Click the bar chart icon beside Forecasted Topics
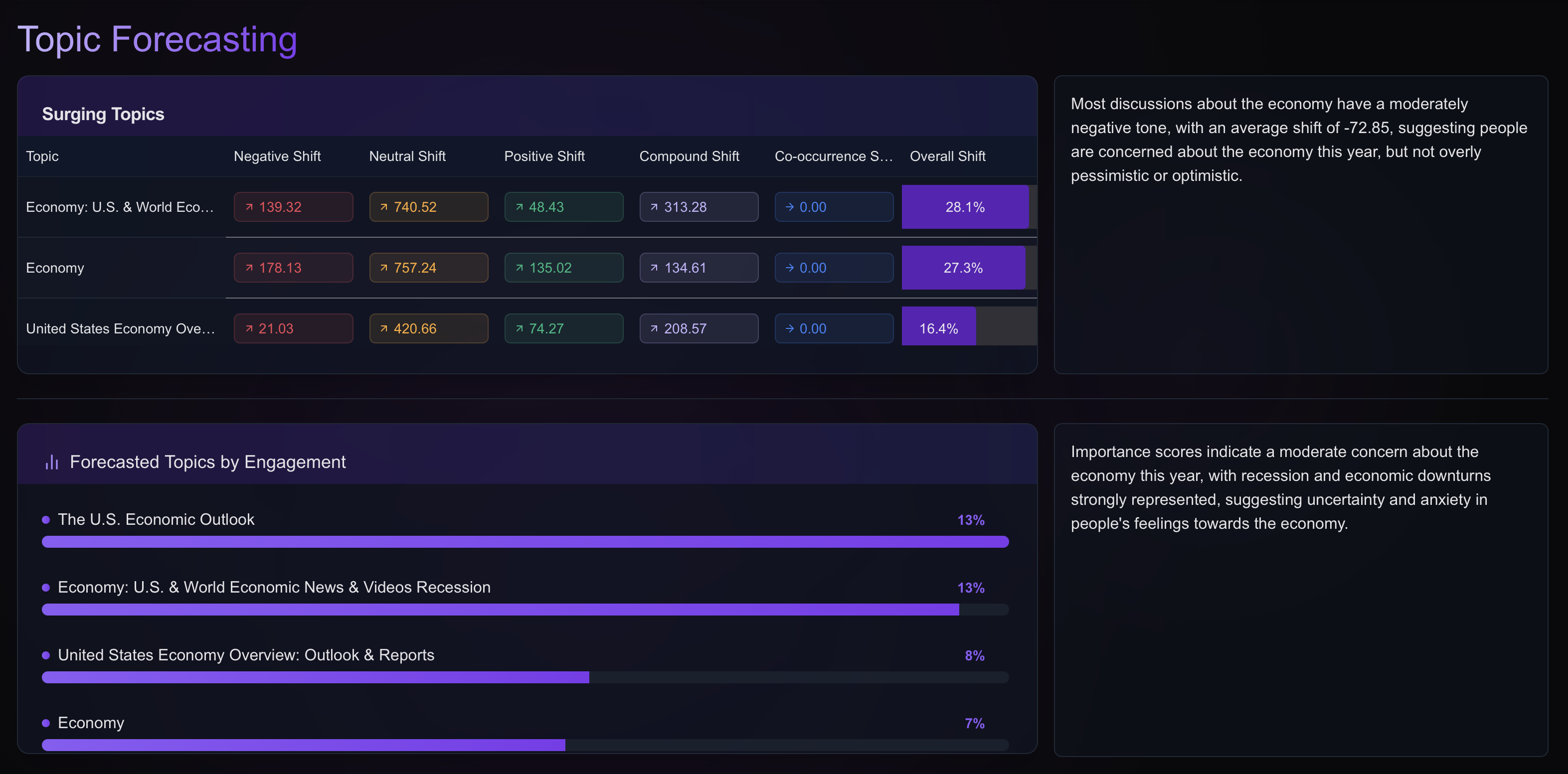The image size is (1568, 774). (52, 463)
